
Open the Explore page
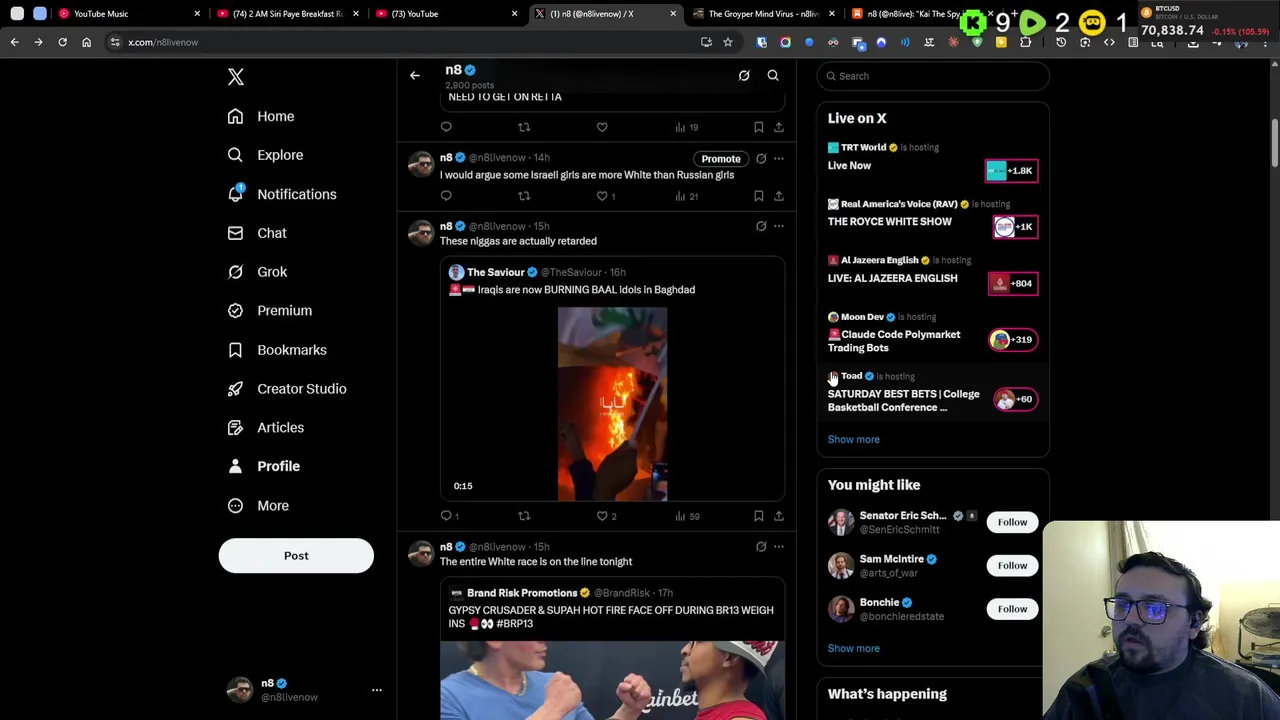pyautogui.click(x=266, y=155)
